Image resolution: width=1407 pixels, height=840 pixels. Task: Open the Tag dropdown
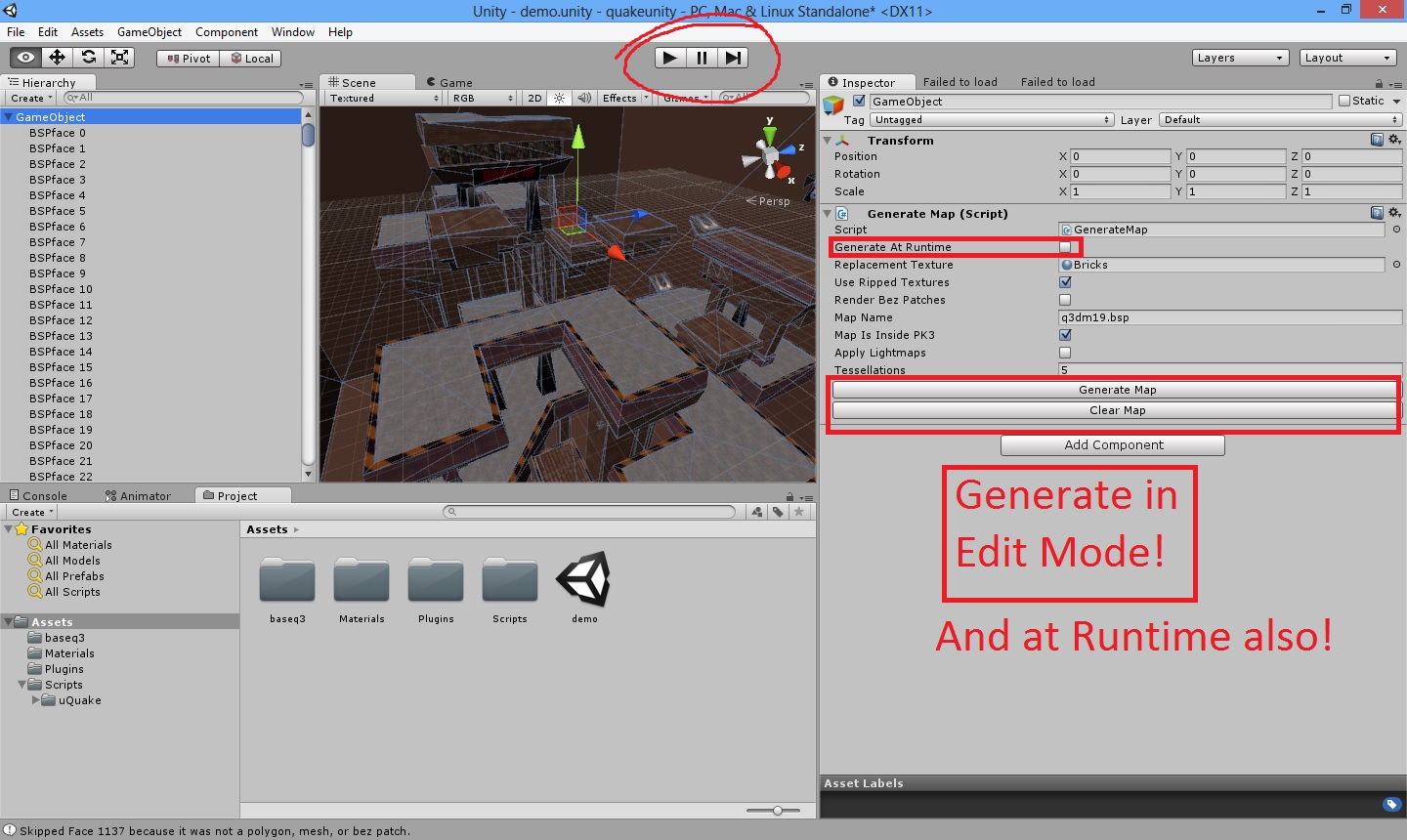(992, 120)
